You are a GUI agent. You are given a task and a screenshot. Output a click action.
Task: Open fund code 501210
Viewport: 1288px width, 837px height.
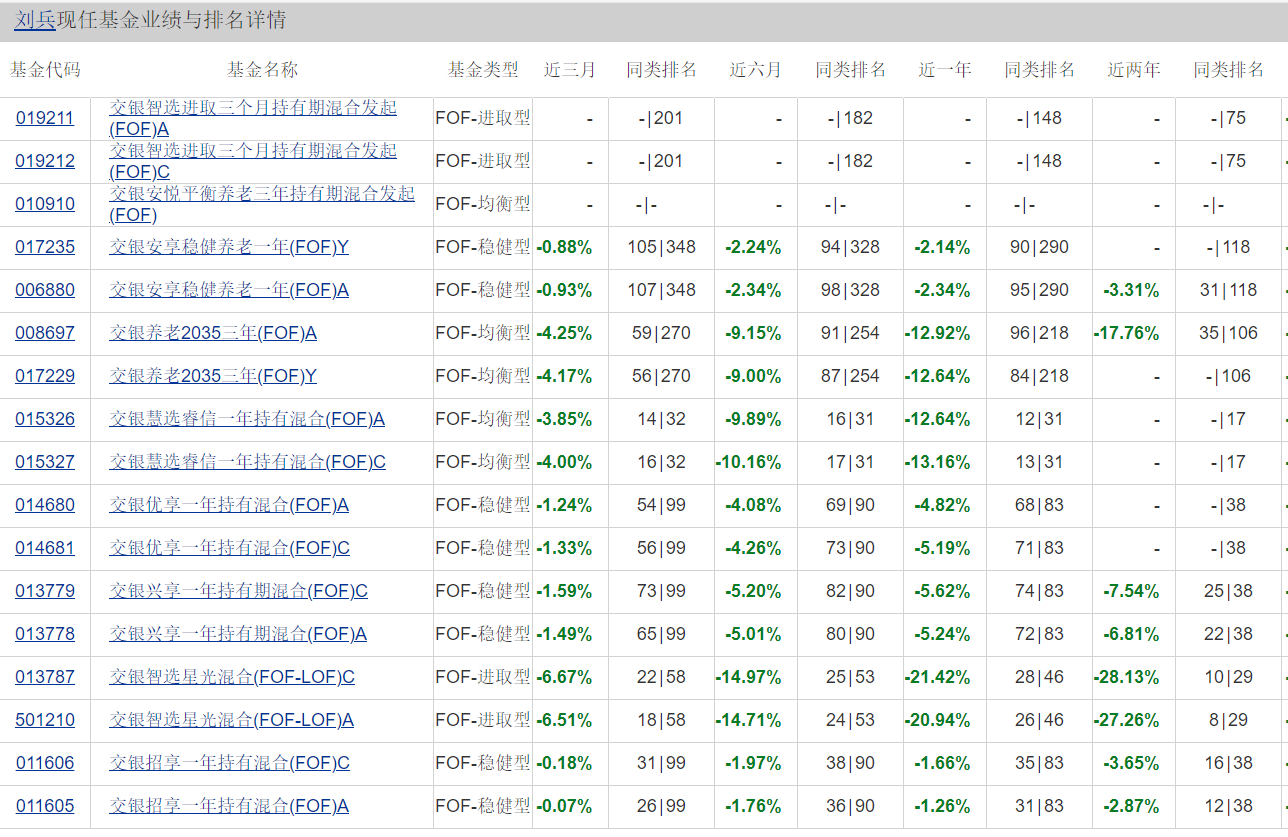[45, 720]
